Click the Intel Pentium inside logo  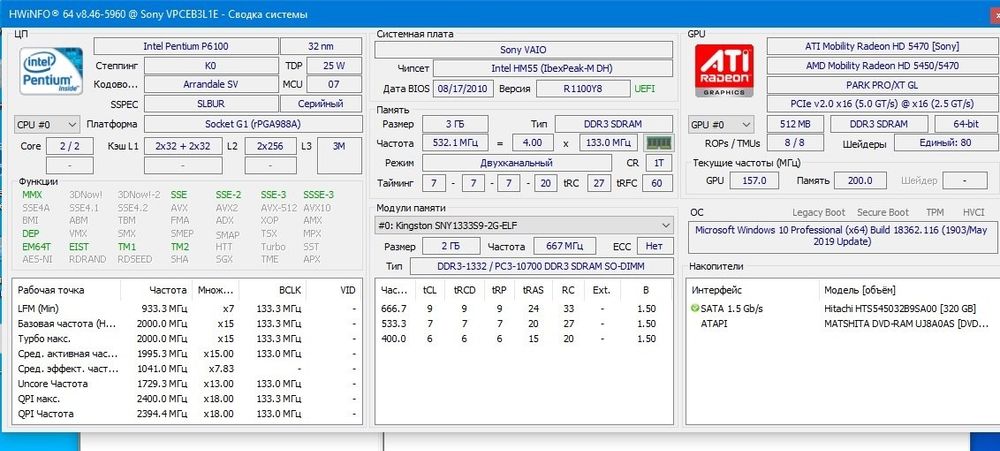[51, 71]
